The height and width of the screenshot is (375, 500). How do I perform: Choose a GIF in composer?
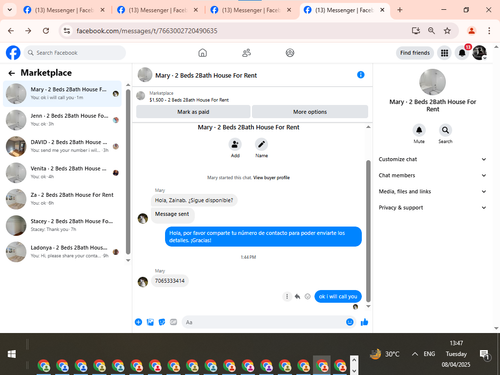pos(173,322)
